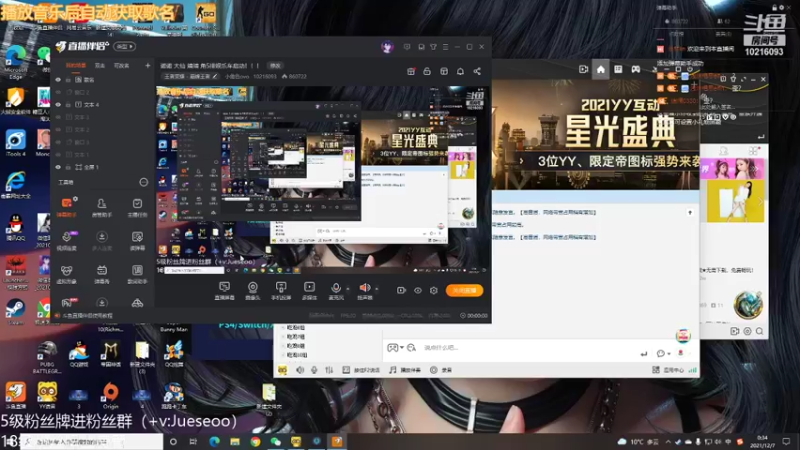Toggle visibility of the 窗口 2 source
This screenshot has height=450, width=800.
[x=58, y=92]
